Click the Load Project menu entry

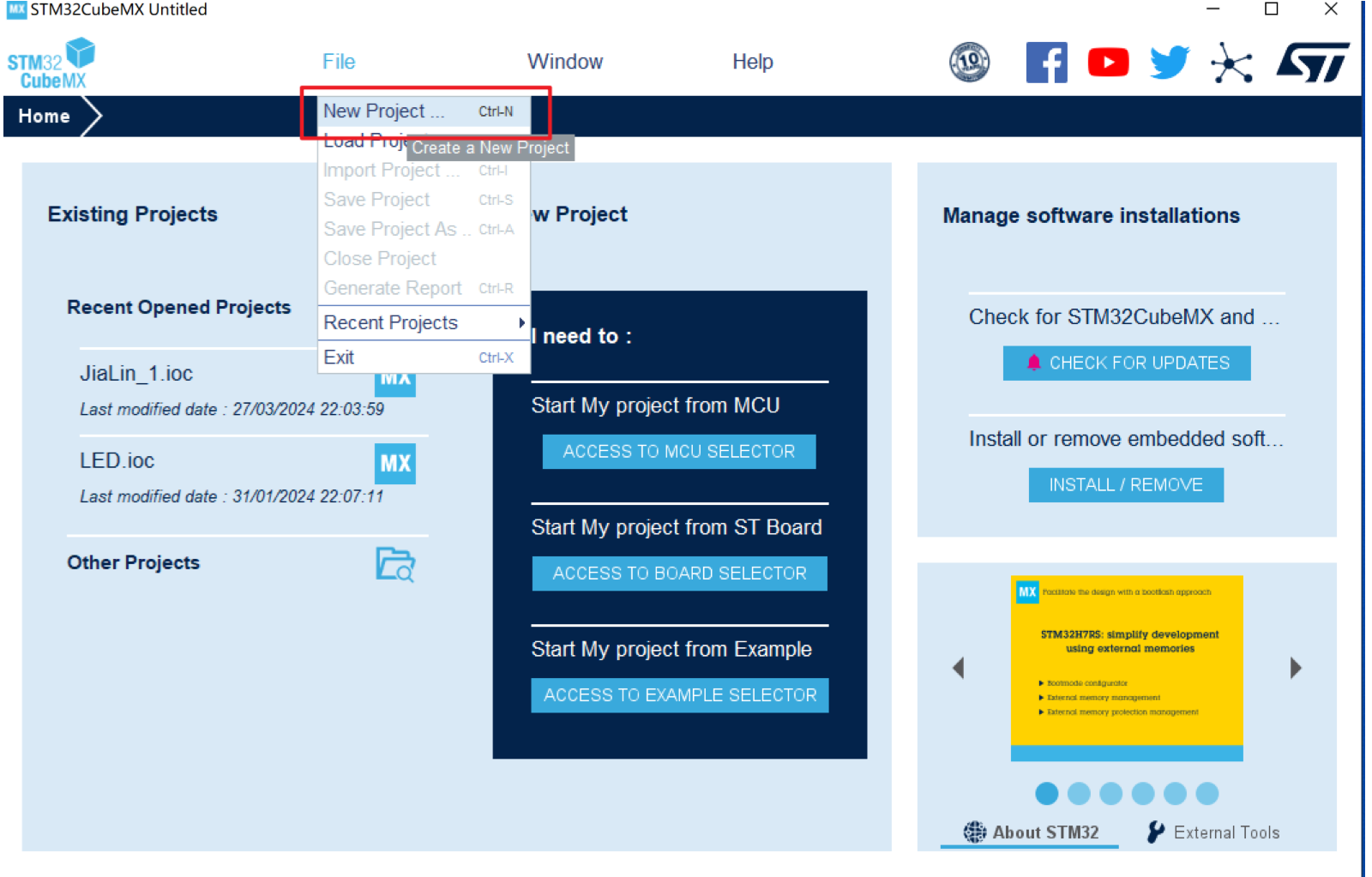pos(362,140)
